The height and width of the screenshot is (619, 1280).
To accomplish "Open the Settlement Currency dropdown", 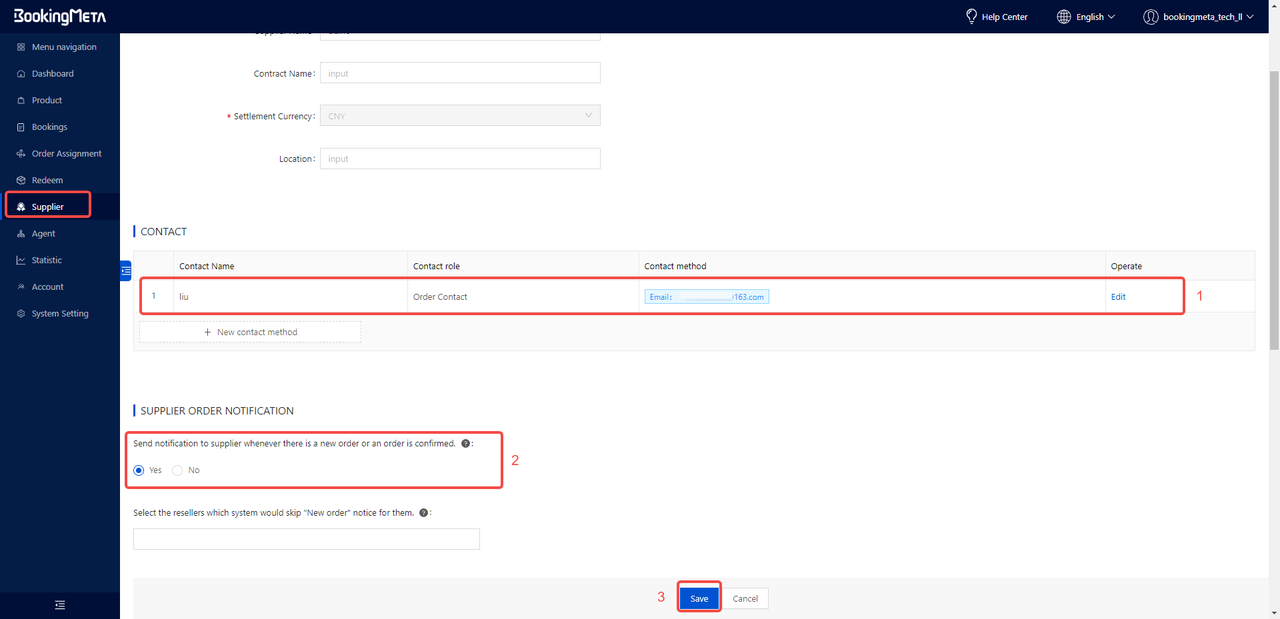I will coord(460,116).
